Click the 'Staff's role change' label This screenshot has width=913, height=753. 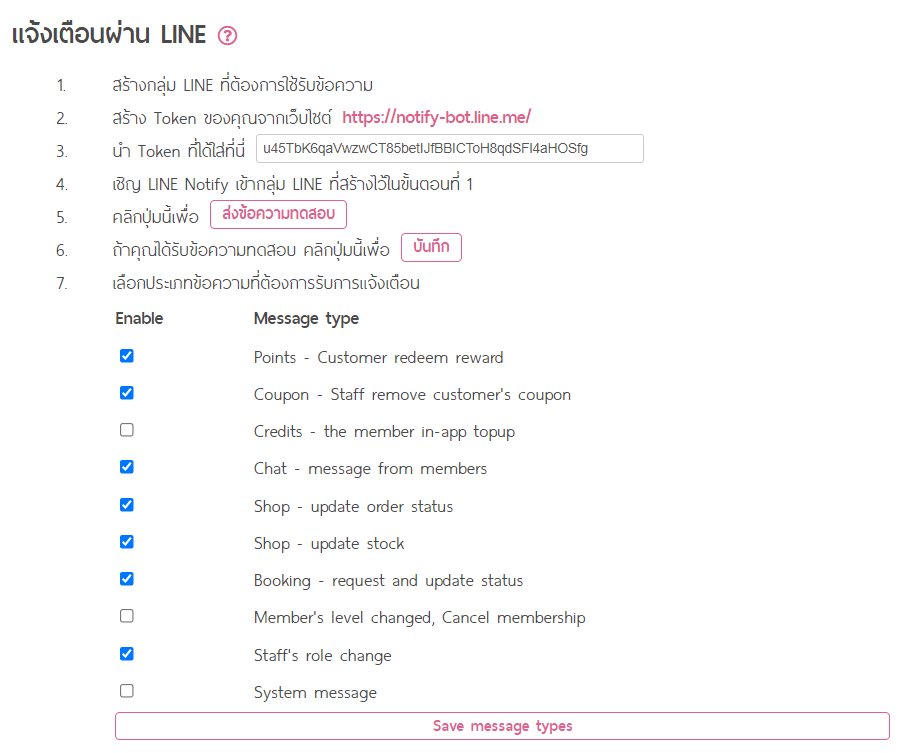[323, 656]
